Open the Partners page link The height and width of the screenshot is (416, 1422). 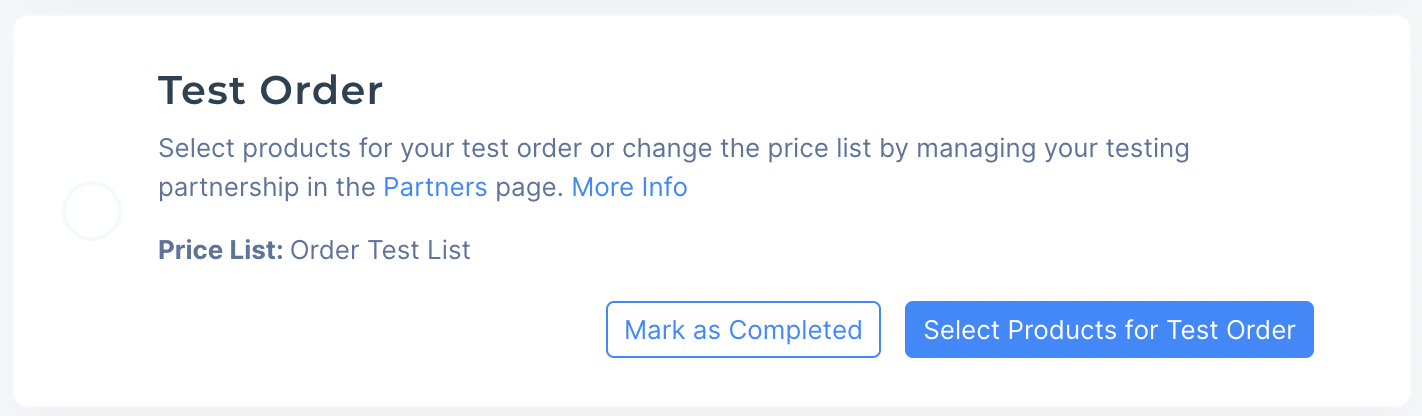tap(435, 188)
